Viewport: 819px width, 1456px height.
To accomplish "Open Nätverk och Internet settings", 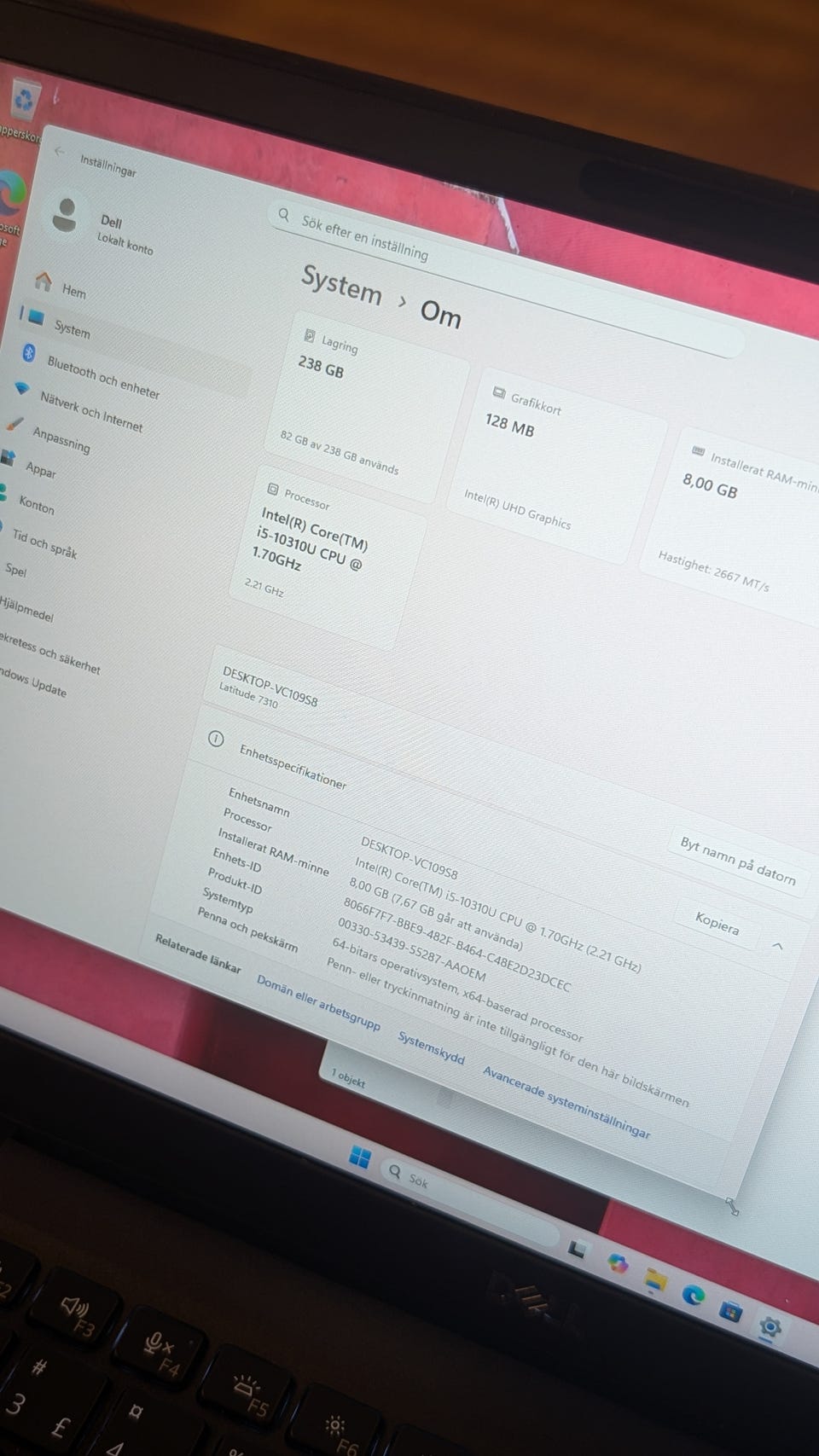I will click(x=91, y=410).
